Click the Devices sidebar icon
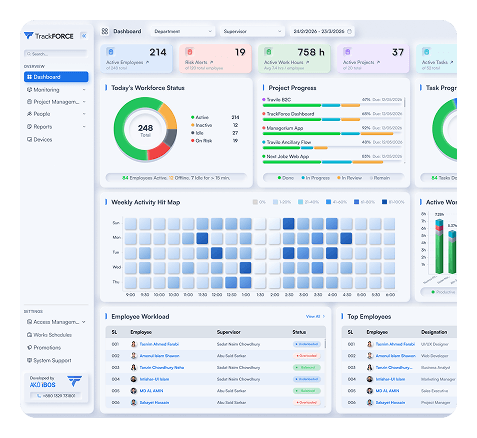The width and height of the screenshot is (477, 438). coord(29,139)
